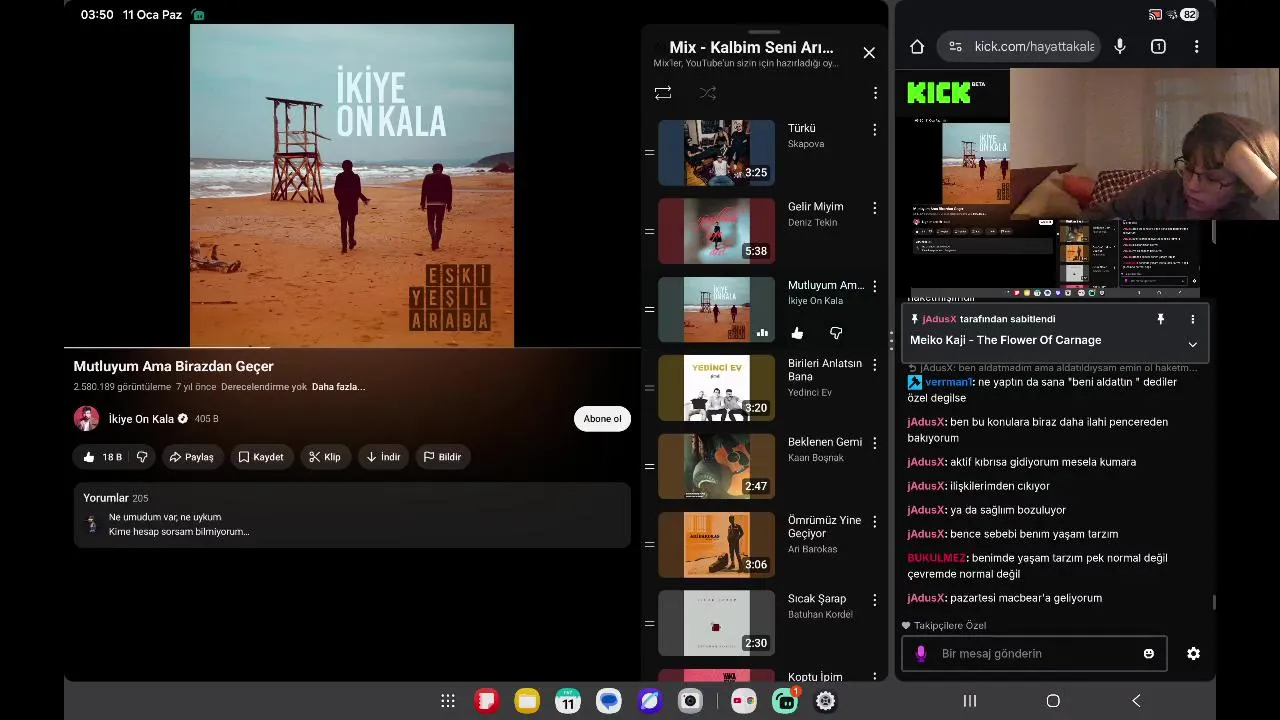Select Ömrümüz Yine Geçiyor by Ari Barokas
This screenshot has height=720, width=1280.
coord(766,545)
